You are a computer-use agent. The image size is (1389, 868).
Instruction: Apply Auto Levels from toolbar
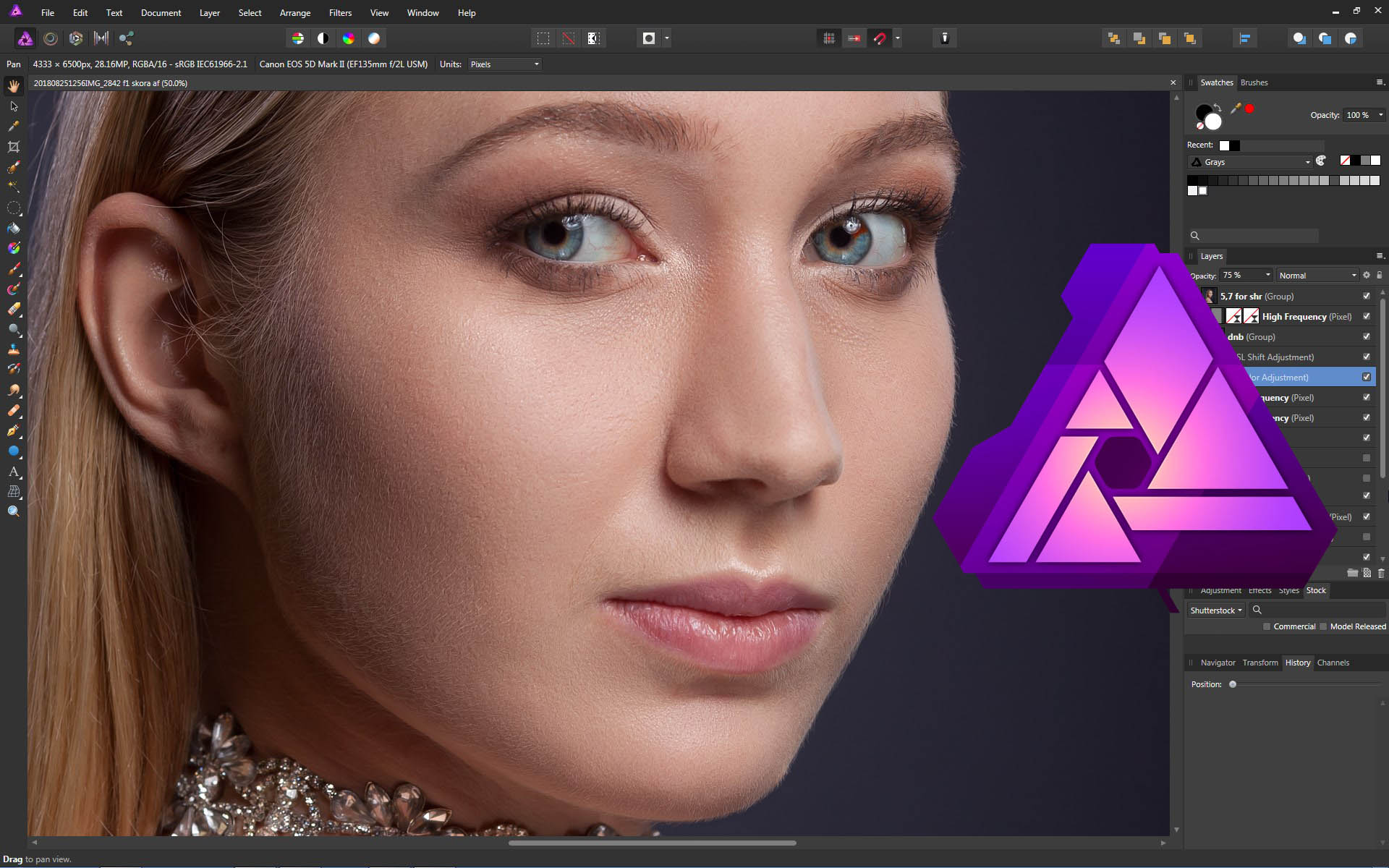[298, 38]
